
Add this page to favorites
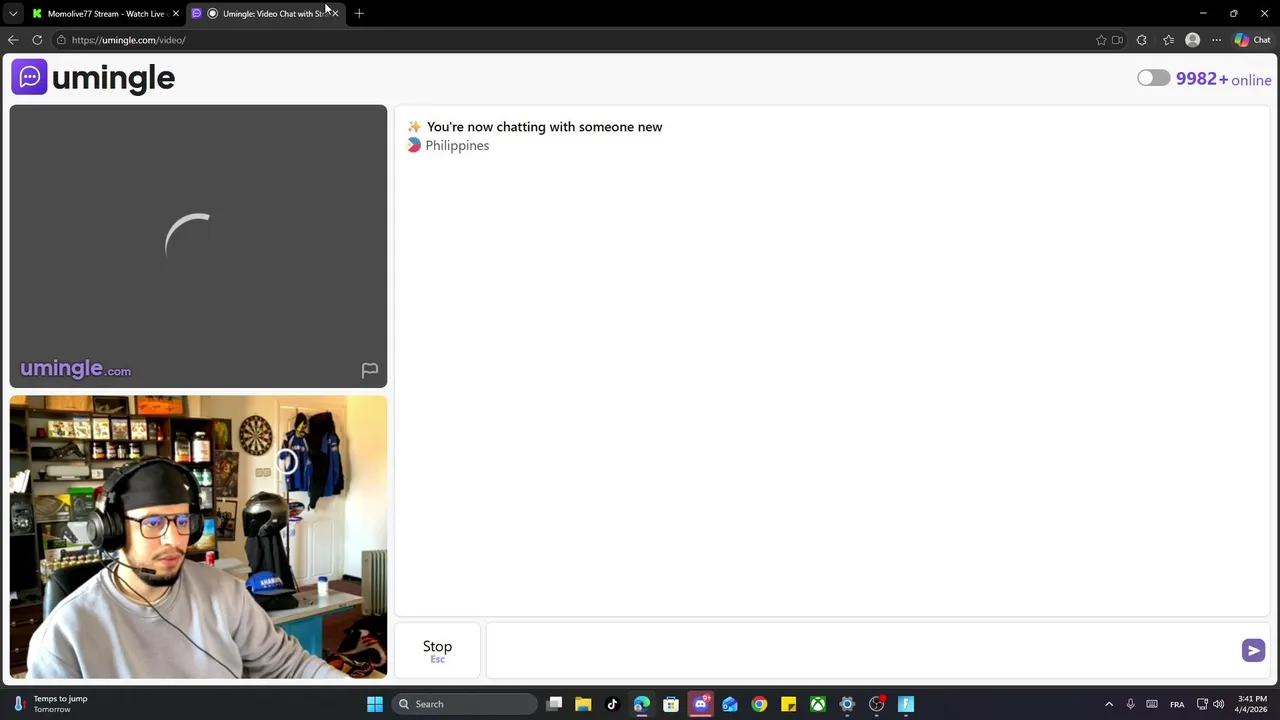(x=1101, y=40)
